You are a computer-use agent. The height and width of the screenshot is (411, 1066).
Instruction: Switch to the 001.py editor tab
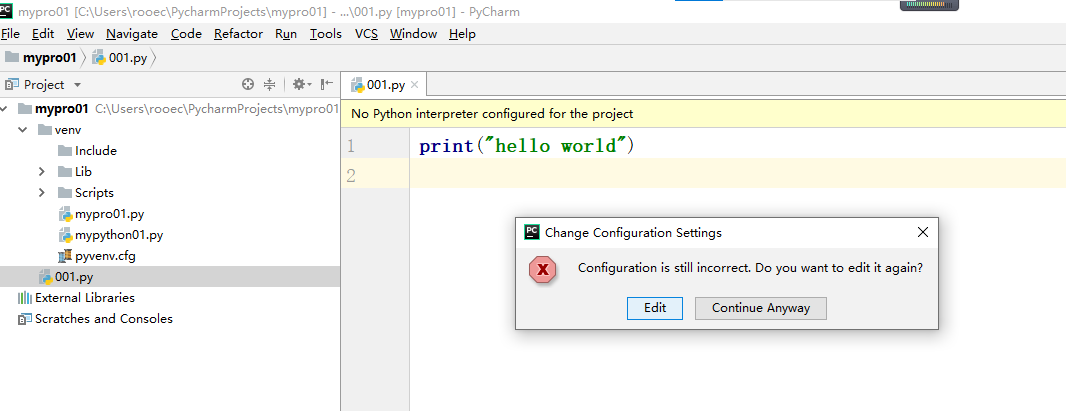pyautogui.click(x=385, y=85)
